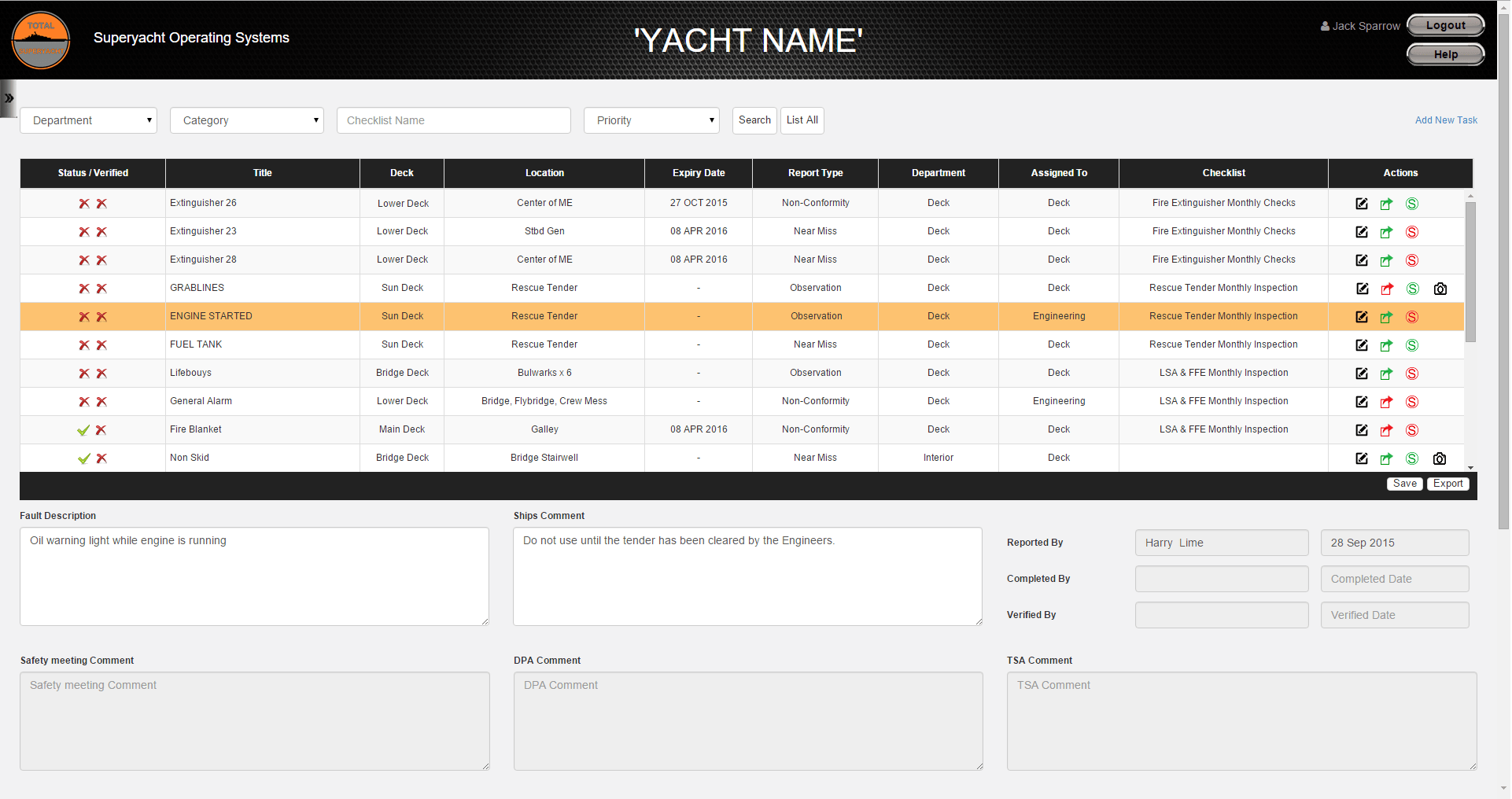Screen dimensions: 1512x799
Task: Click green S icon in Extinguisher 26 row
Action: point(1412,204)
